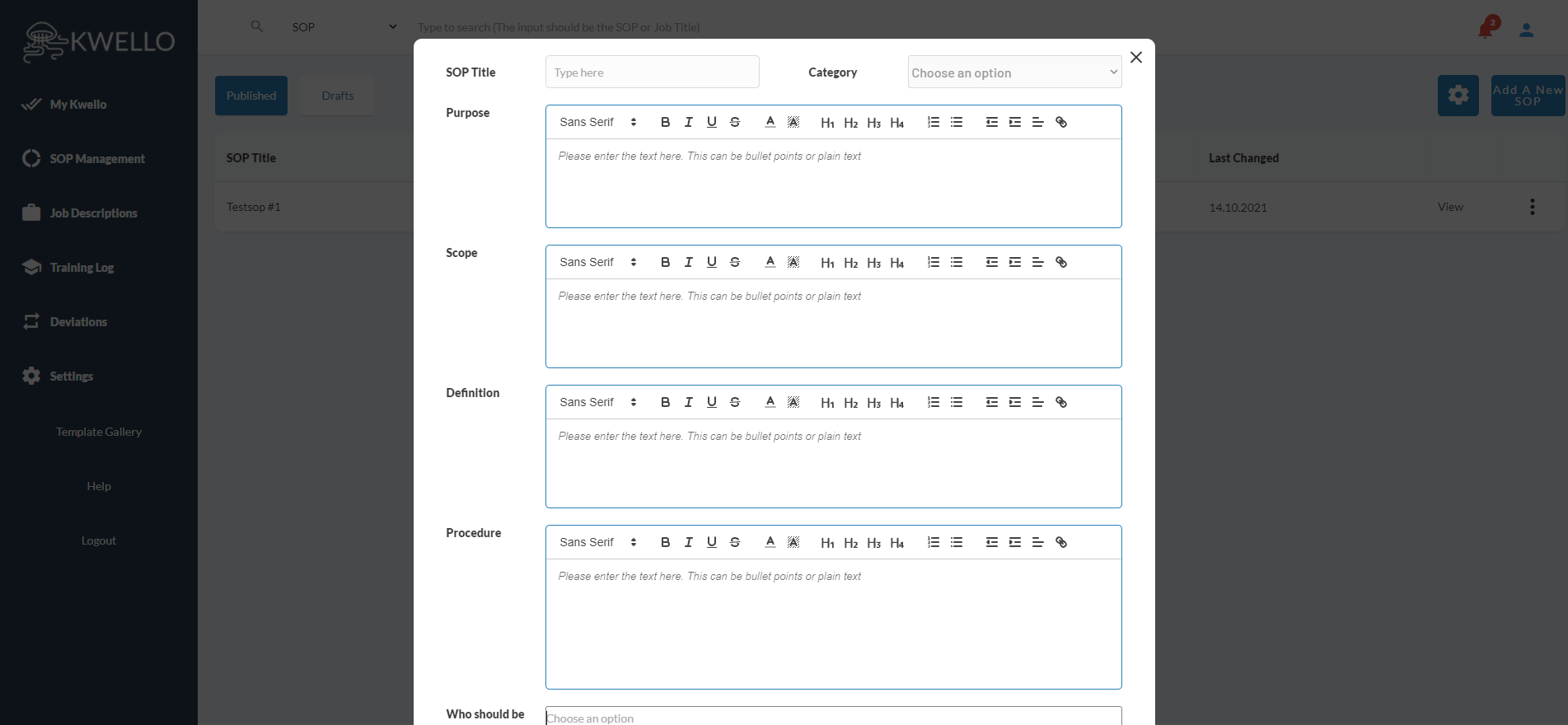Image resolution: width=1568 pixels, height=725 pixels.
Task: Click Strikethrough icon in Procedure editor
Action: [734, 542]
